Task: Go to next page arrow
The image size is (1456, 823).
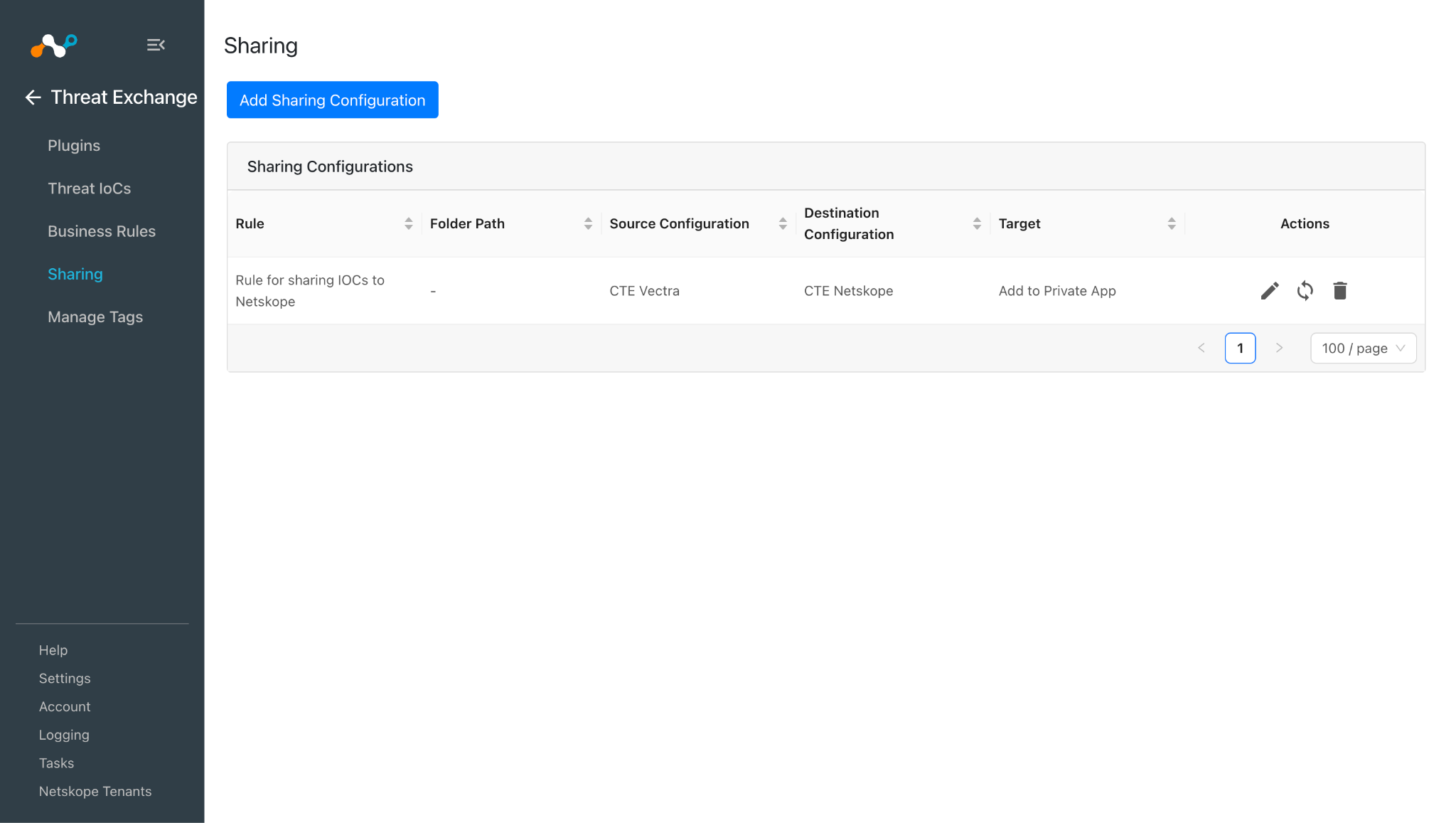Action: [1279, 348]
